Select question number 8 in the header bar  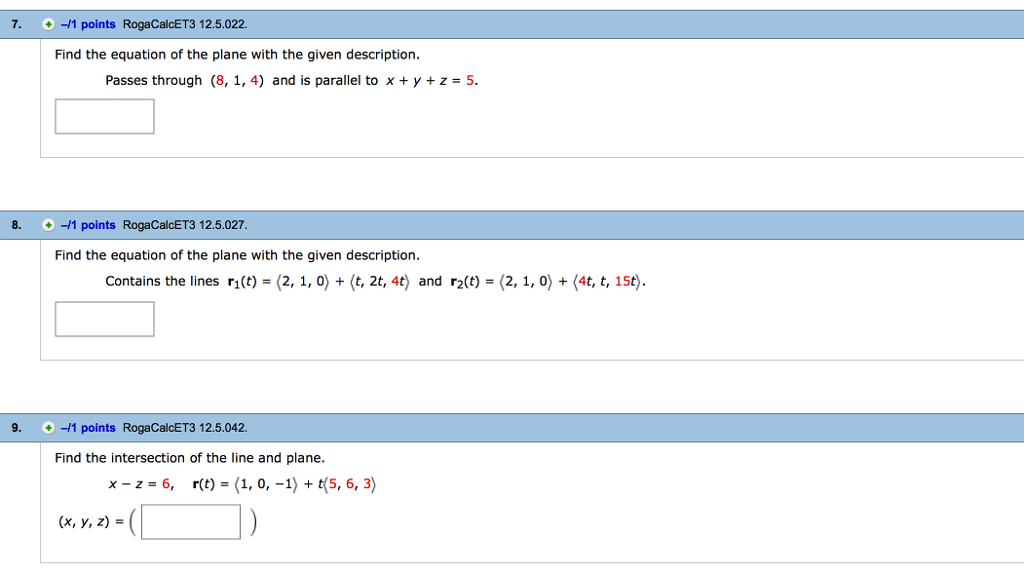tap(16, 225)
